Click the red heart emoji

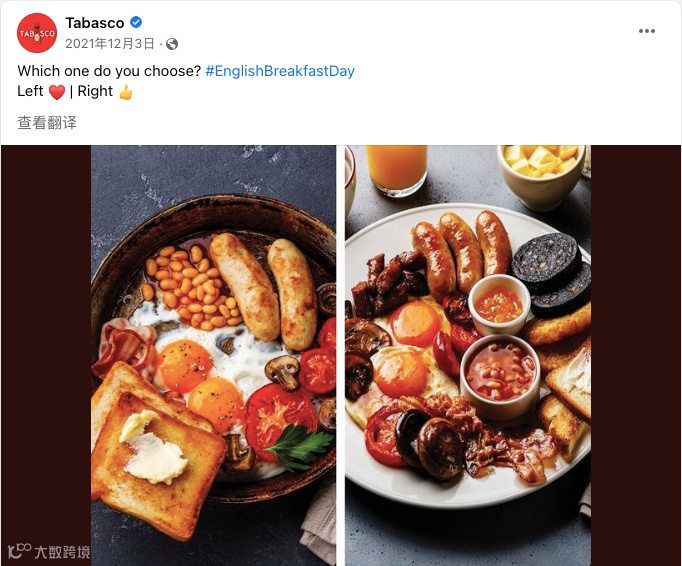(x=56, y=92)
